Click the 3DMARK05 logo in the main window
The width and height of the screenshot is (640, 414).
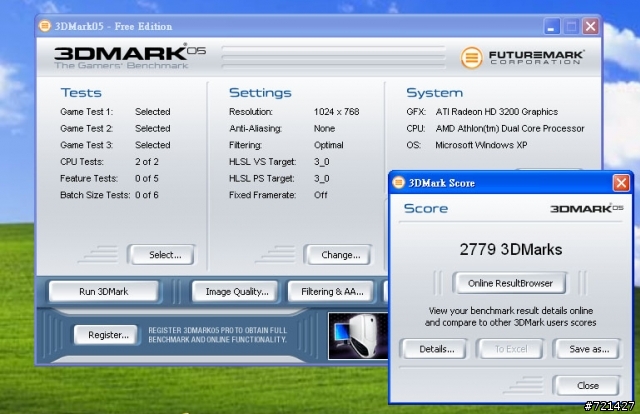[130, 56]
